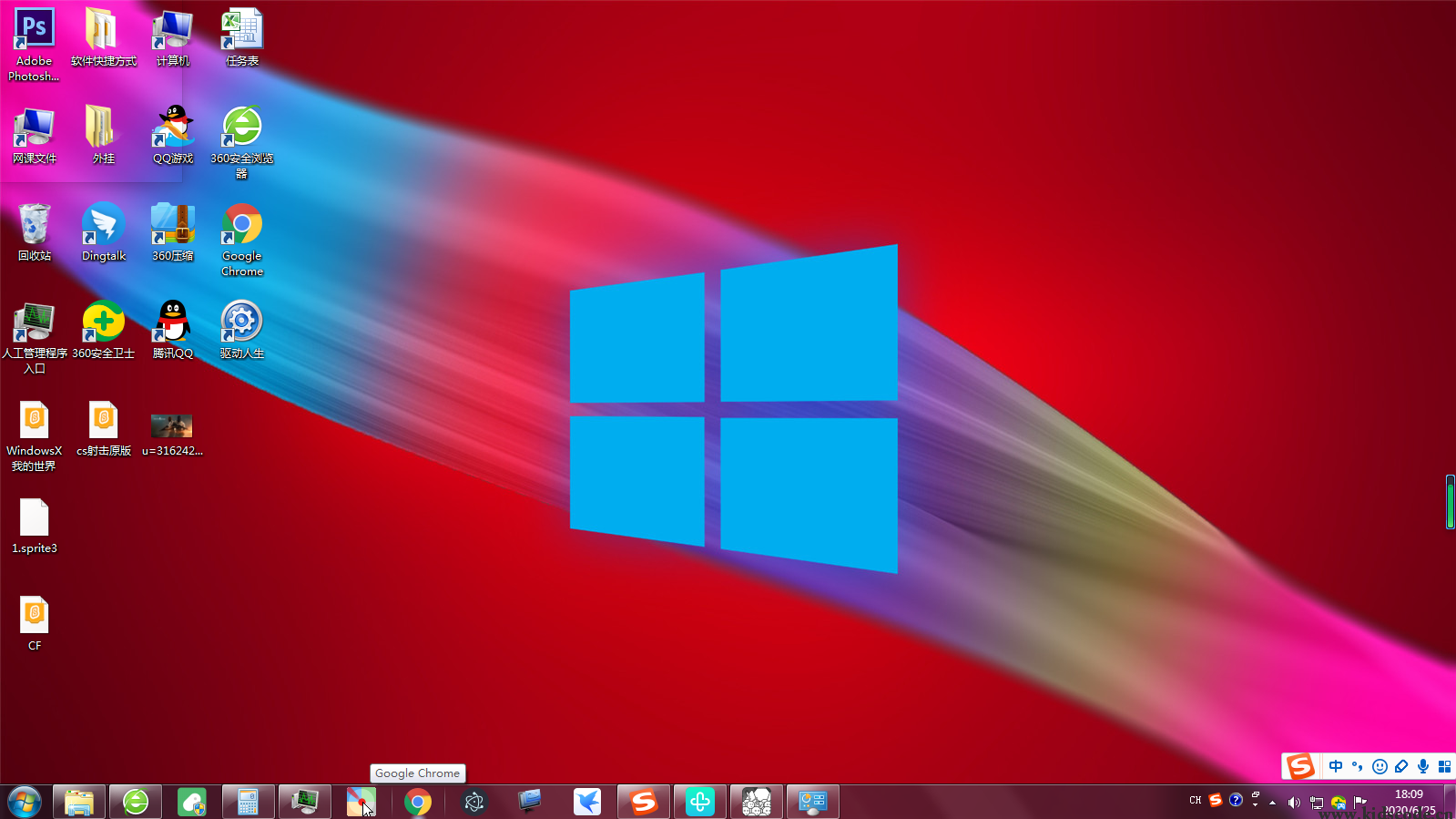
Task: Click the stacked monitors taskbar icon
Action: (530, 802)
